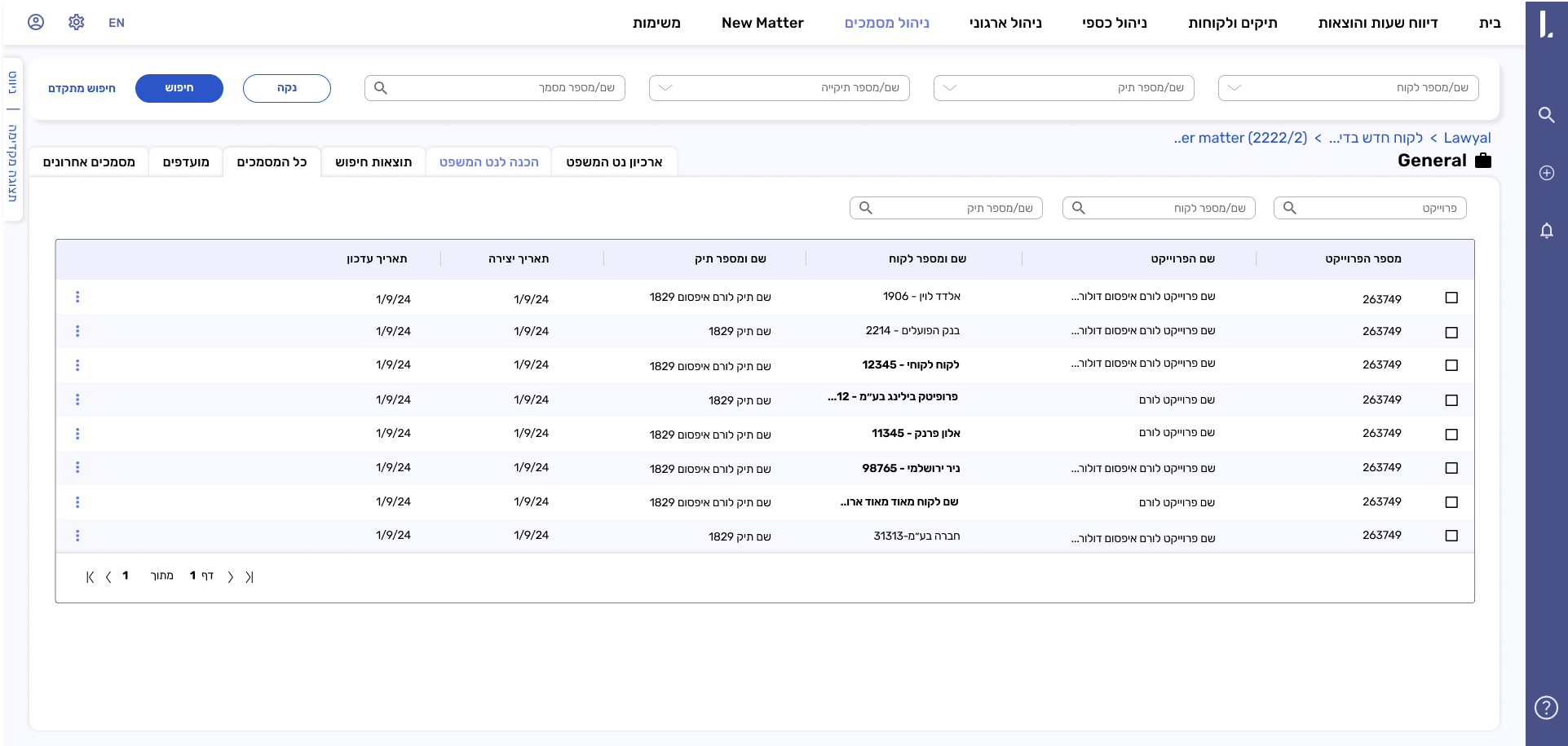
Task: Switch to ארכיון נט המשפט tab
Action: [x=614, y=162]
